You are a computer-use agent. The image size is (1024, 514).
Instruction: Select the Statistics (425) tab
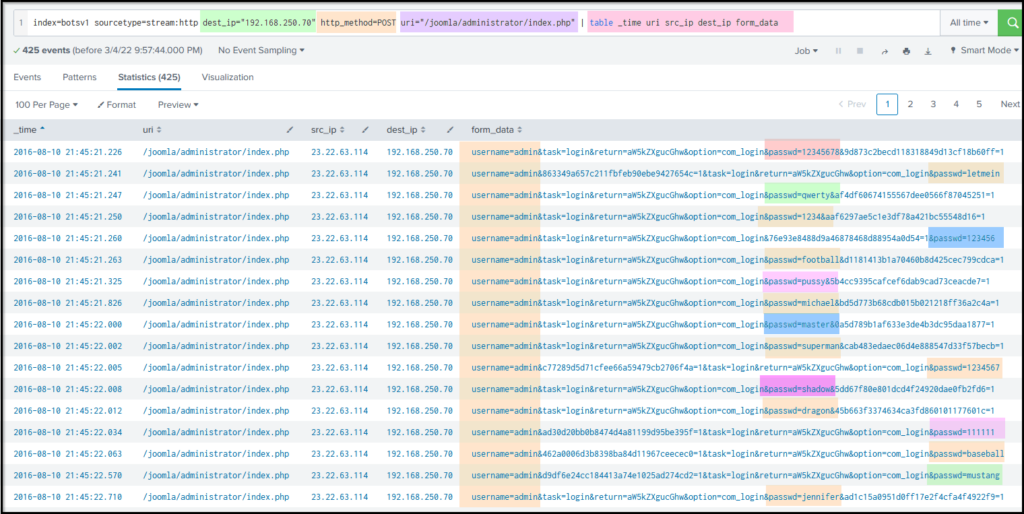[x=150, y=77]
